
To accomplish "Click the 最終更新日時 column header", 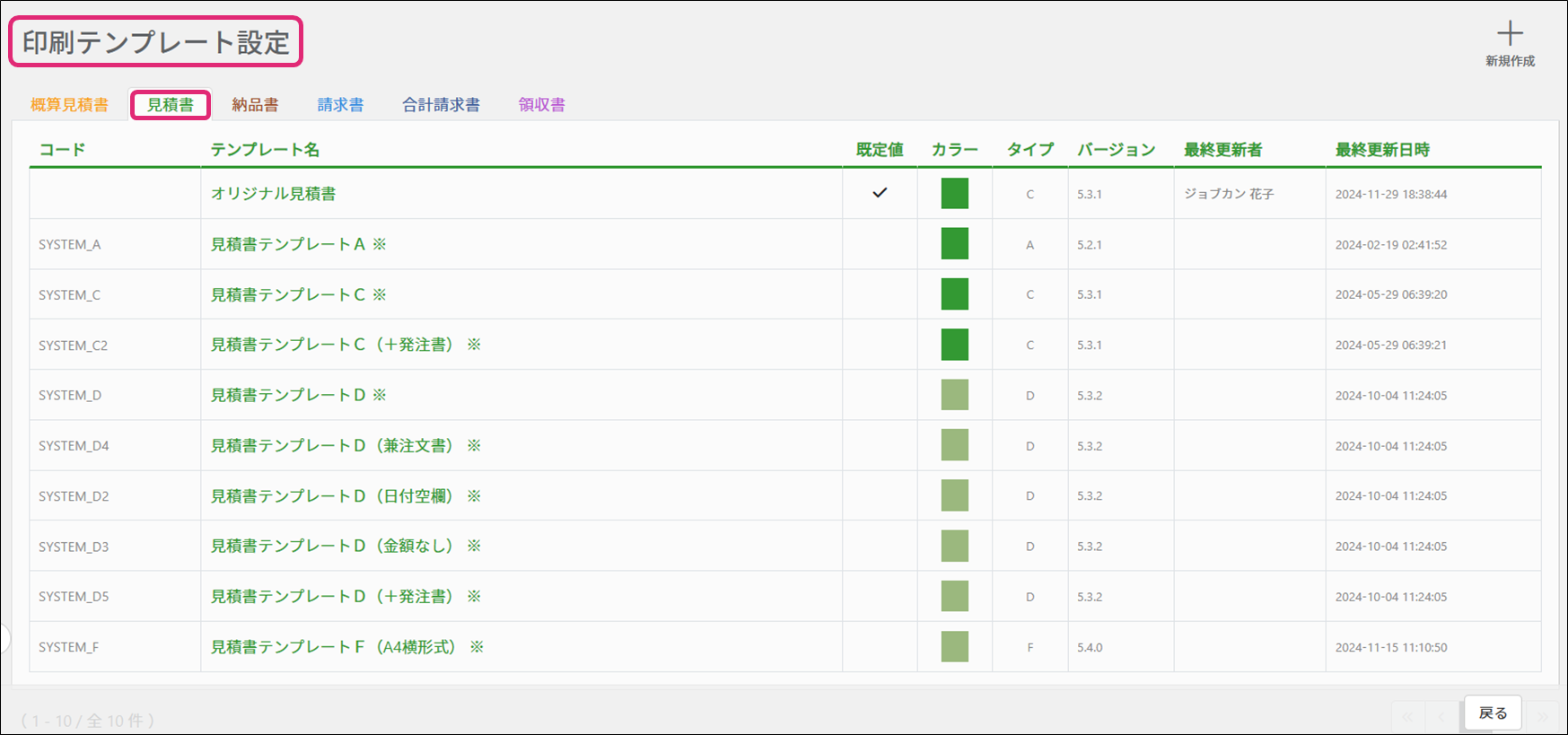I will click(x=1381, y=150).
